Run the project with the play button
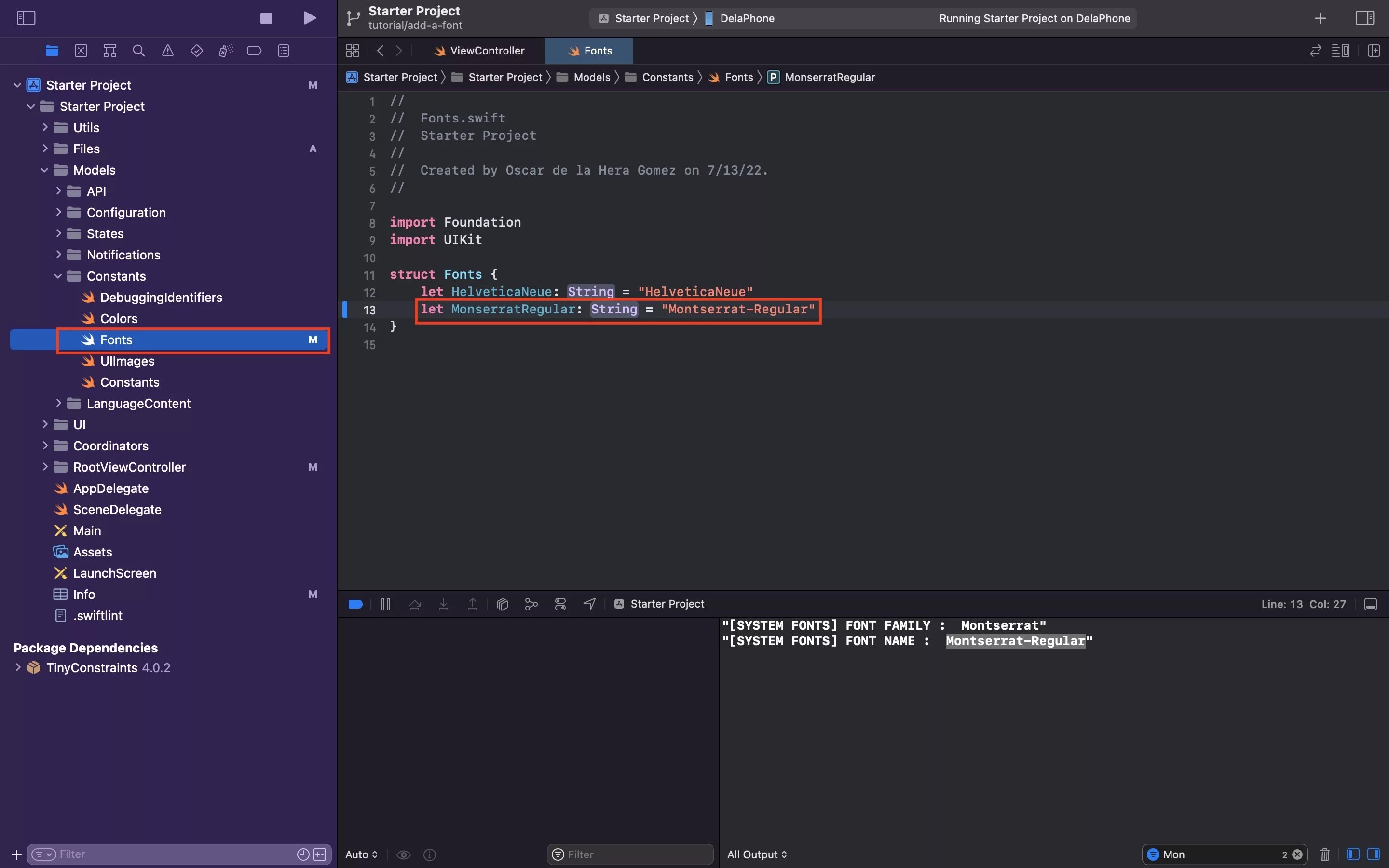Image resolution: width=1389 pixels, height=868 pixels. 309,18
